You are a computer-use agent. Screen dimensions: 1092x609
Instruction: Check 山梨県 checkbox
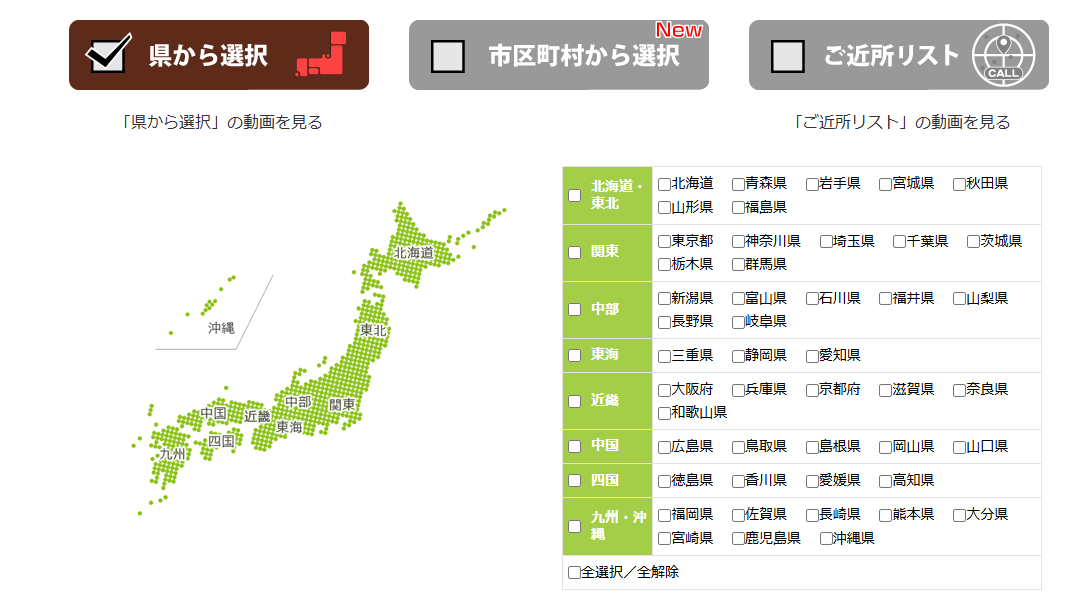click(959, 299)
